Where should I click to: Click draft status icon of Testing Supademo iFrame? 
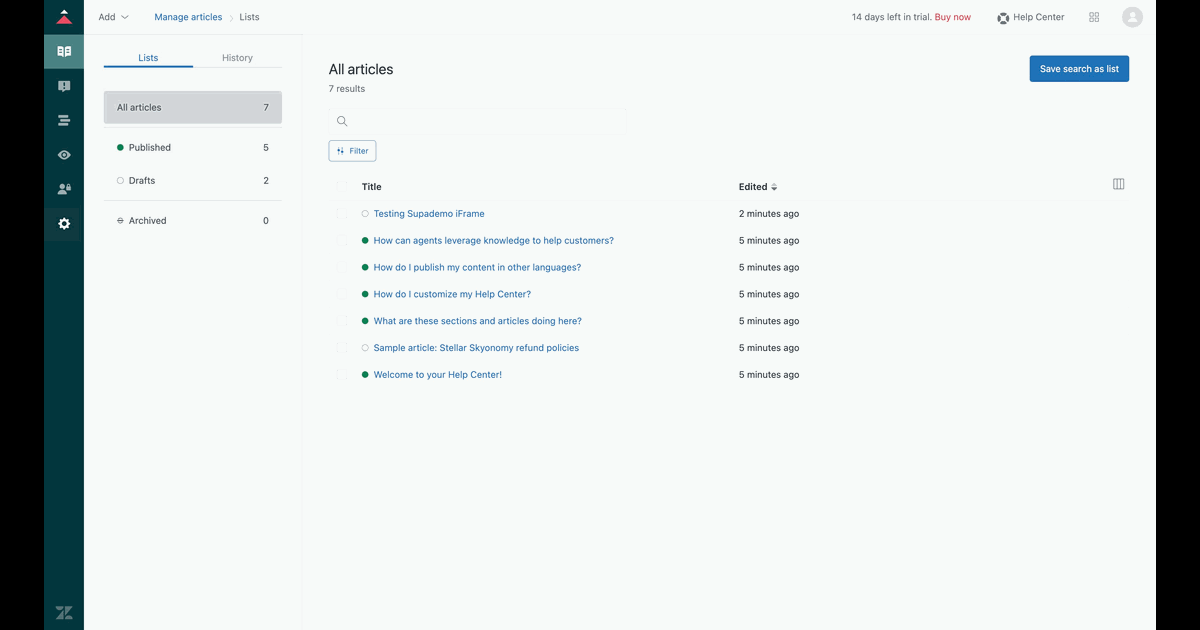pyautogui.click(x=365, y=214)
